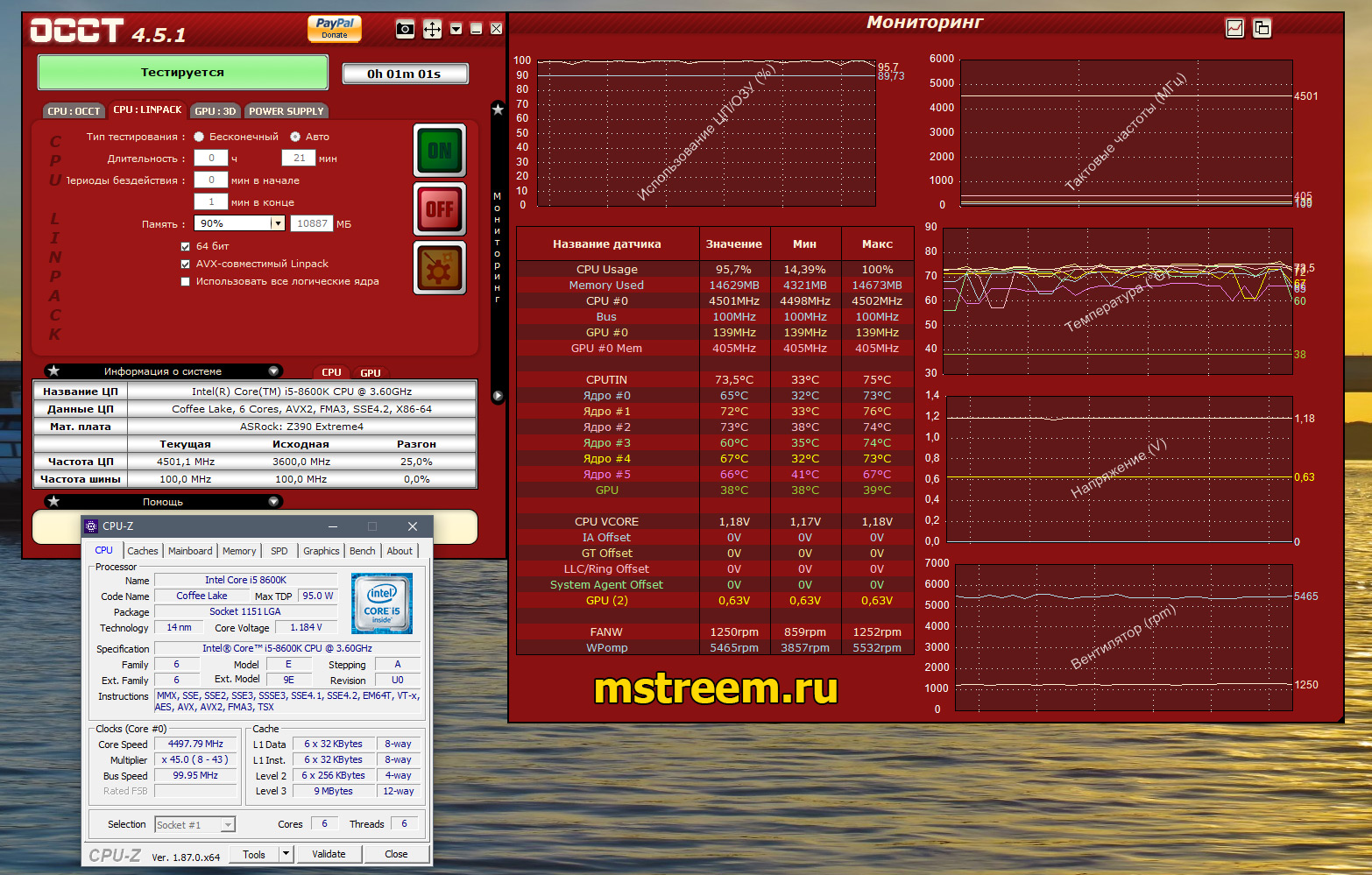
Task: Take a screenshot with OCCT camera icon
Action: 405,29
